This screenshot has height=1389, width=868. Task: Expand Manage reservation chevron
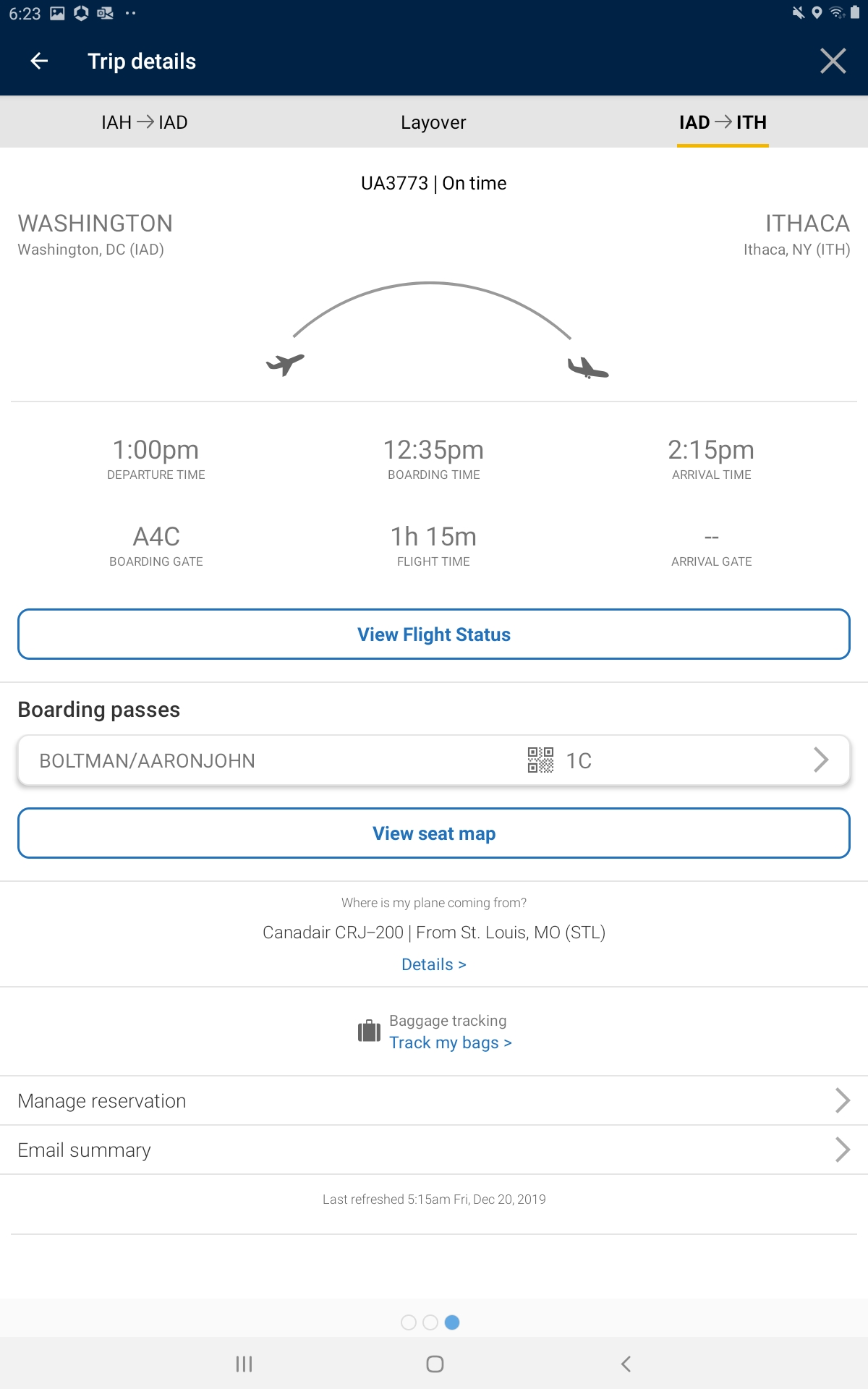point(842,1100)
